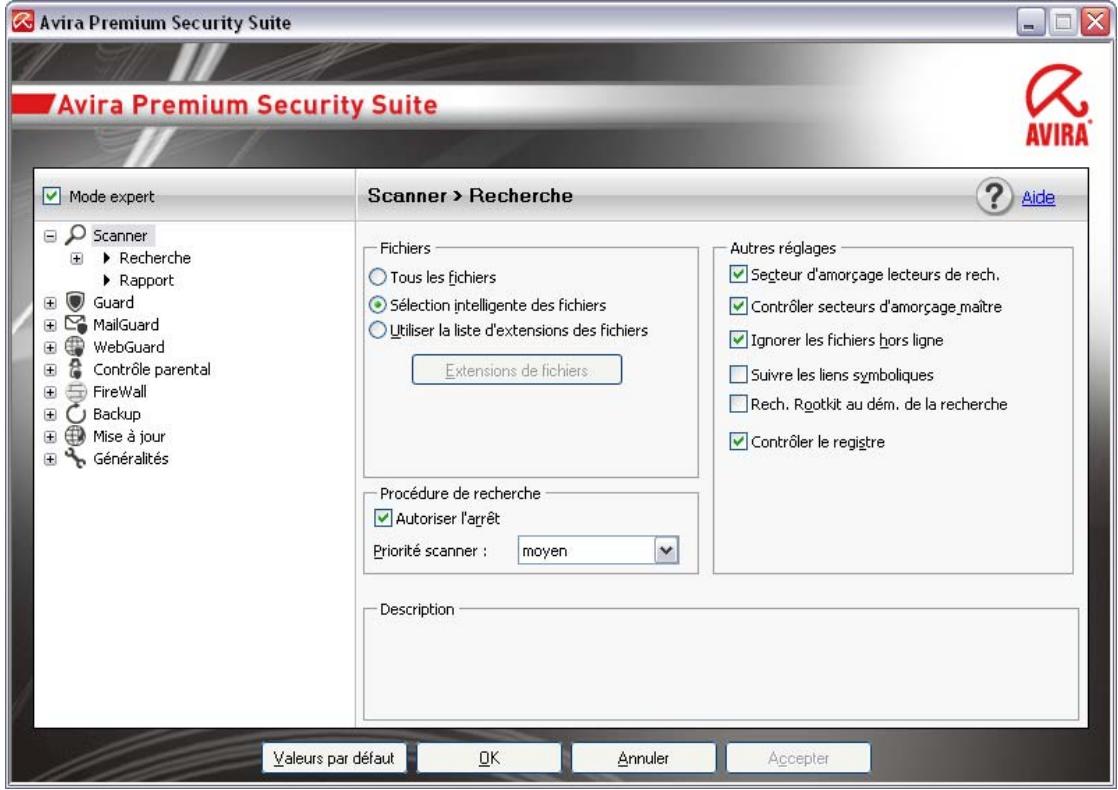Close the Avira Premium Security Suite window
This screenshot has width=1118, height=790.
pyautogui.click(x=1095, y=23)
